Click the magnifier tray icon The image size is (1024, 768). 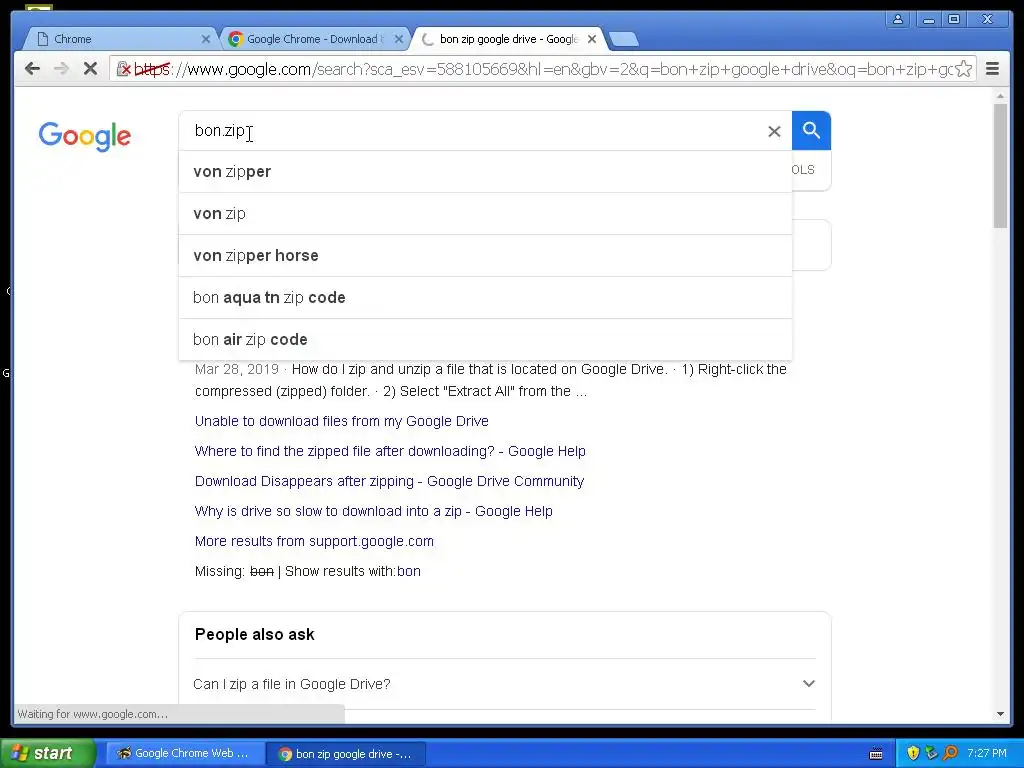[x=951, y=753]
